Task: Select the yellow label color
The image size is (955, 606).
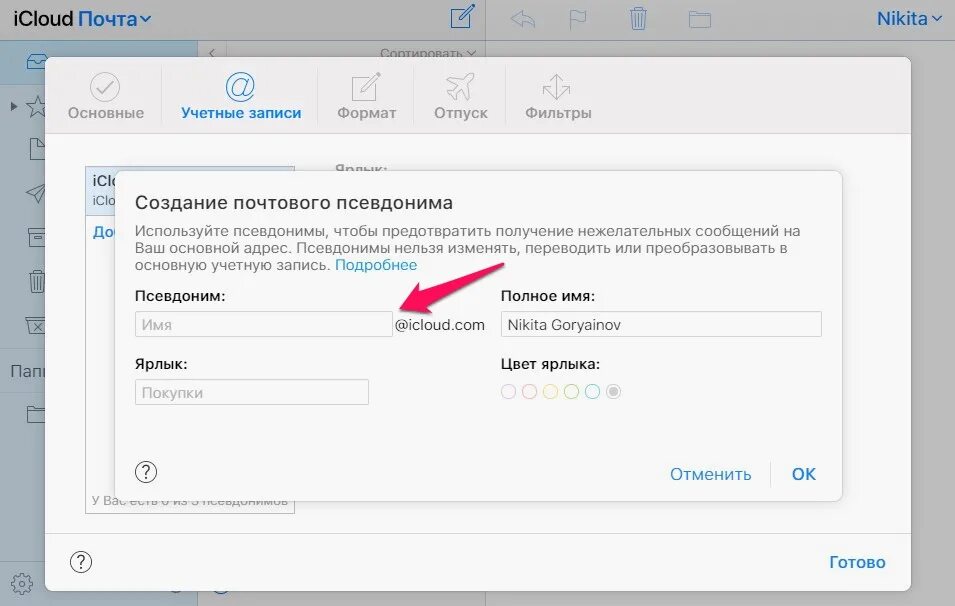Action: (550, 392)
